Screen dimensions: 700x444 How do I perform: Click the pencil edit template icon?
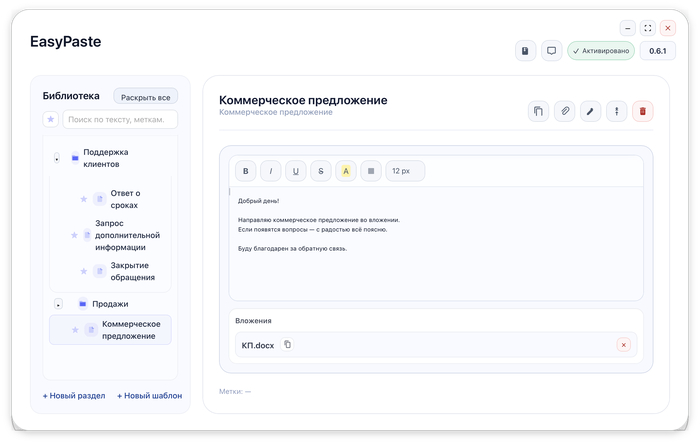(x=591, y=112)
